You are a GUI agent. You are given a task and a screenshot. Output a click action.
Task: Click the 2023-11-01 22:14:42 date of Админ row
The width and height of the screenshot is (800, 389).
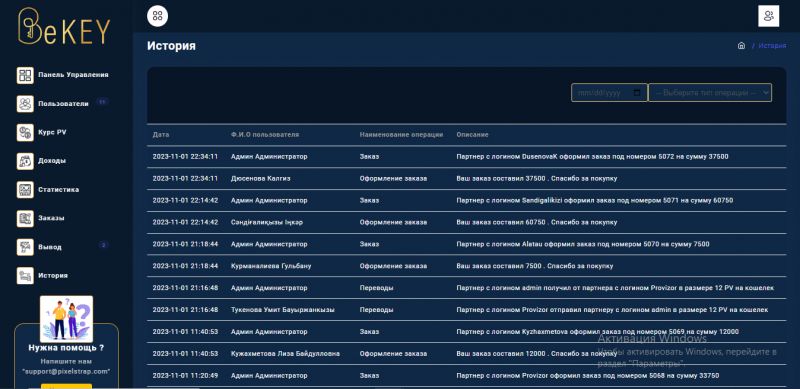(185, 201)
